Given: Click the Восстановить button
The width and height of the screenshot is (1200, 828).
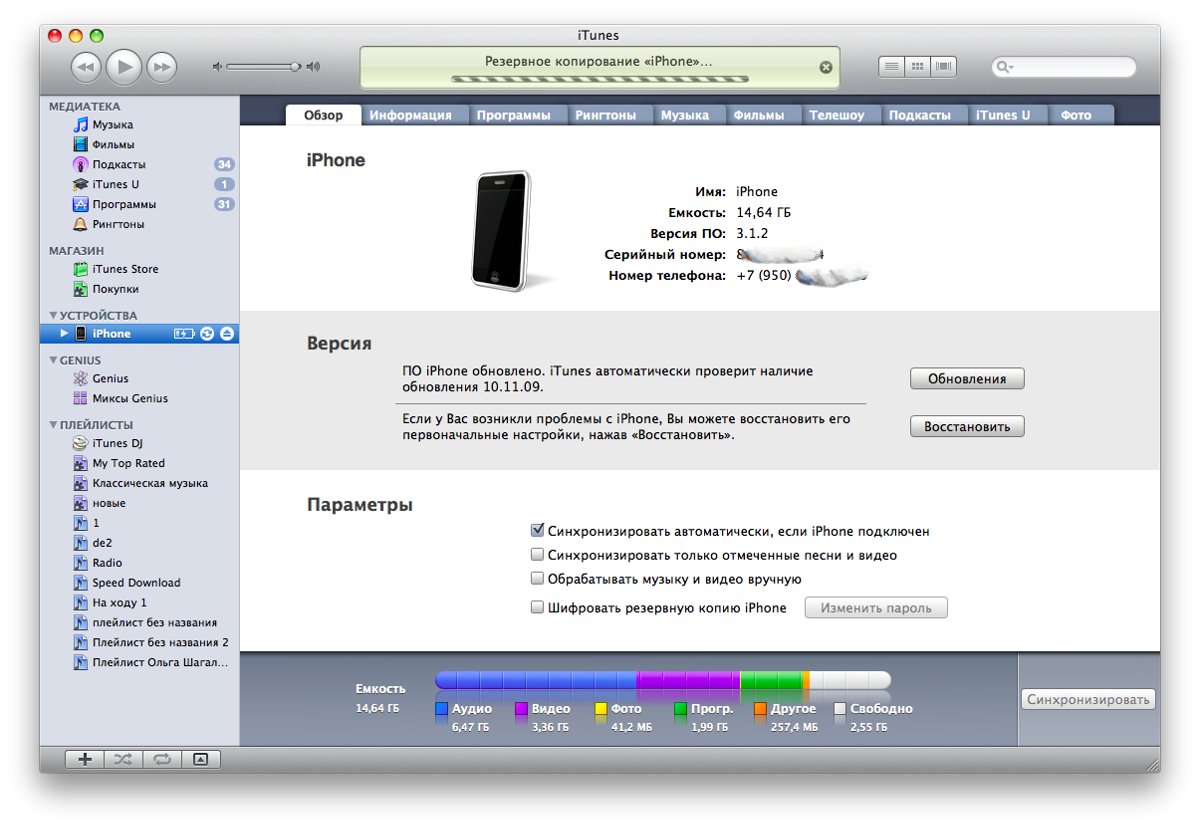Looking at the screenshot, I should click(x=967, y=427).
